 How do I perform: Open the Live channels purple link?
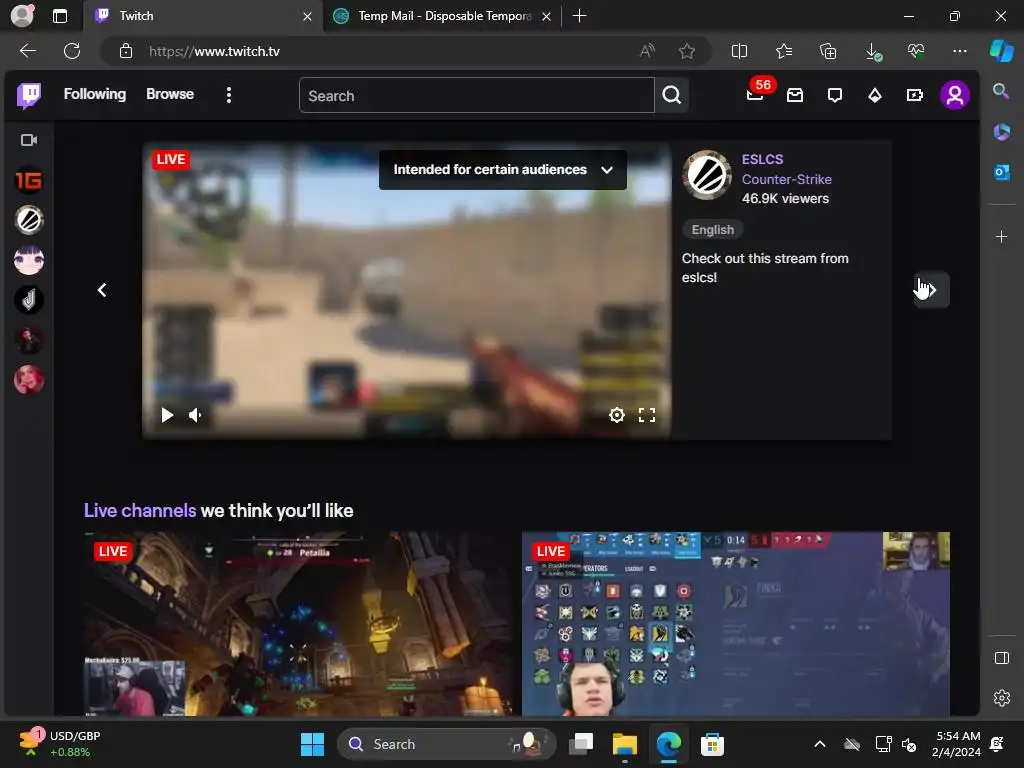tap(140, 511)
